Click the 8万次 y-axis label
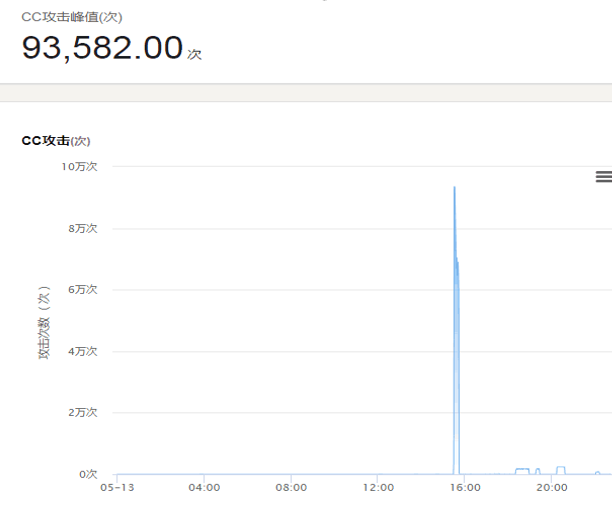Viewport: 612px width, 507px height. (82, 228)
